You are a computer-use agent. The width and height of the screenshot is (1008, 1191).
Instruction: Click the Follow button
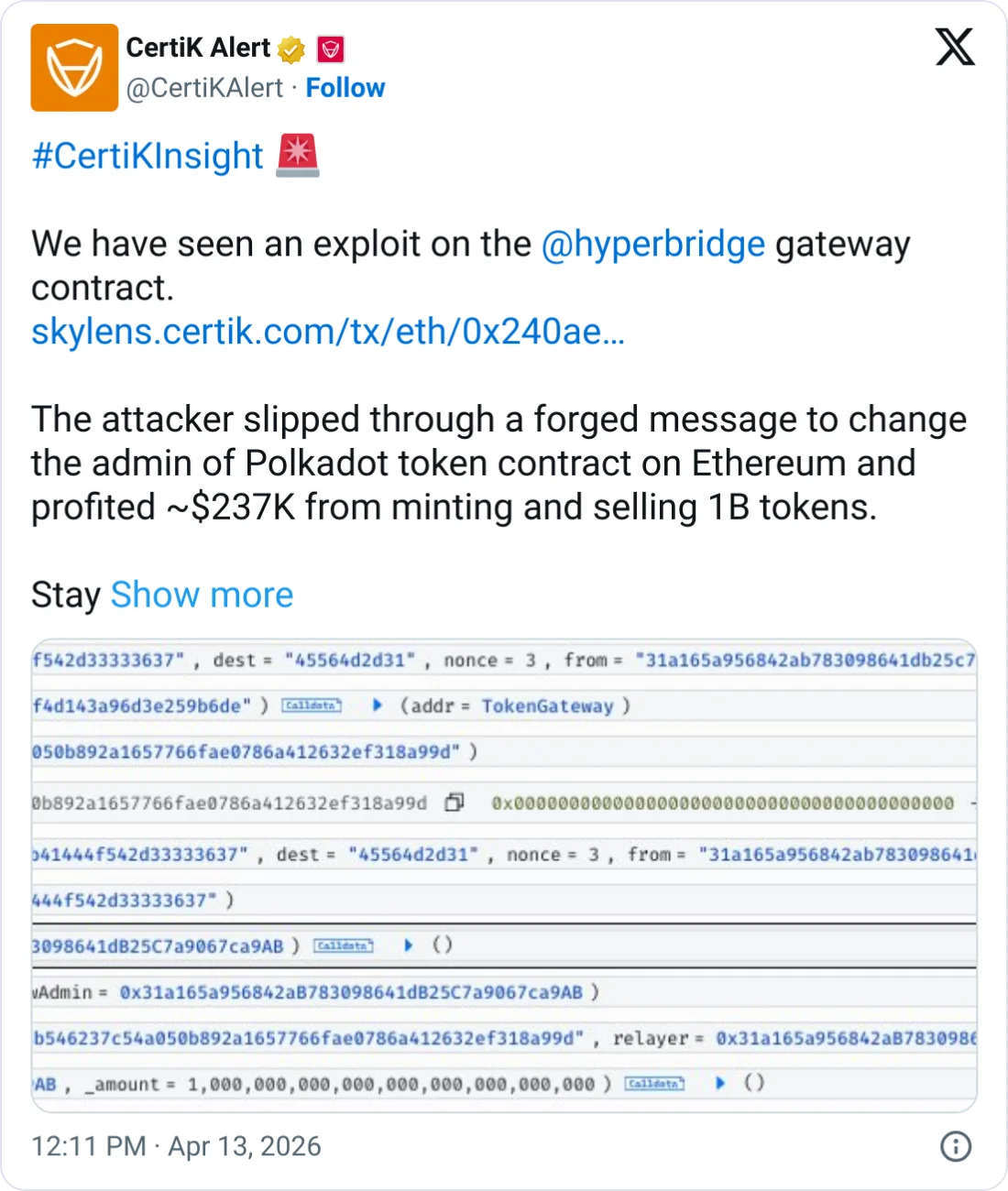pos(345,88)
